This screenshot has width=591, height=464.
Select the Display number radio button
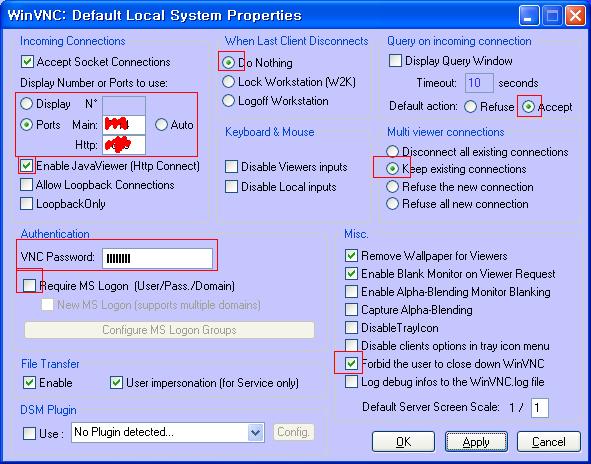pos(26,104)
